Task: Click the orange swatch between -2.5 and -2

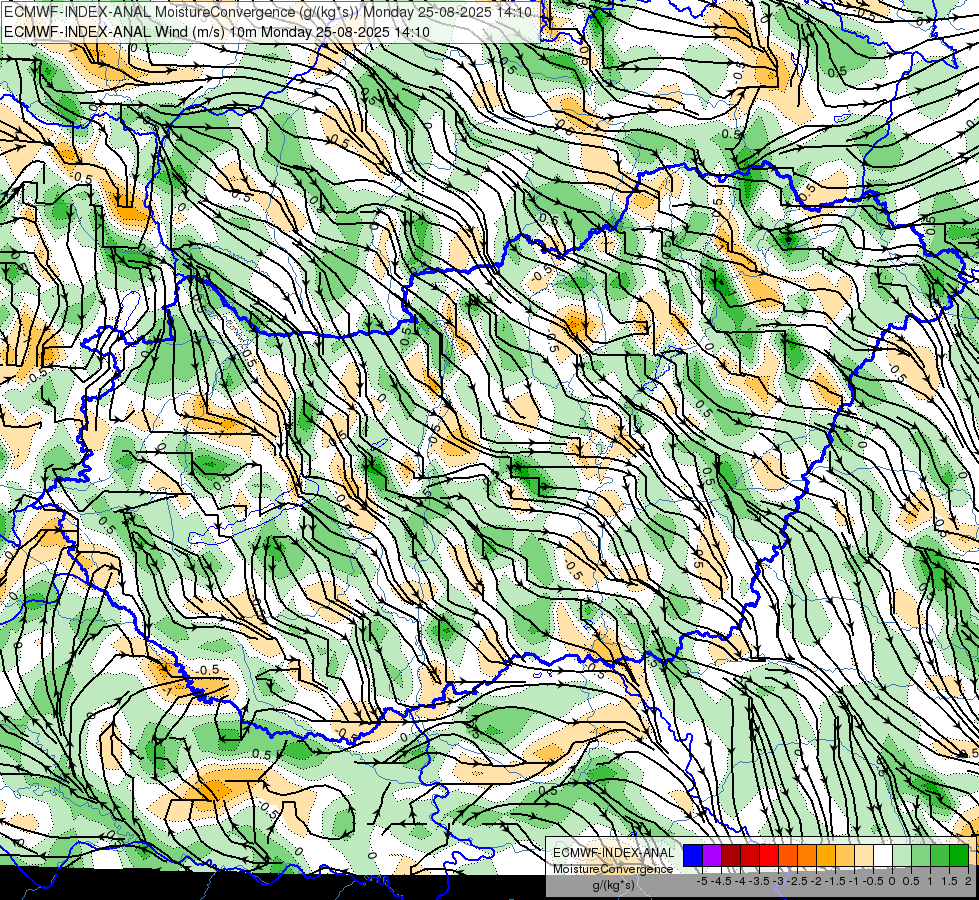Action: click(807, 856)
